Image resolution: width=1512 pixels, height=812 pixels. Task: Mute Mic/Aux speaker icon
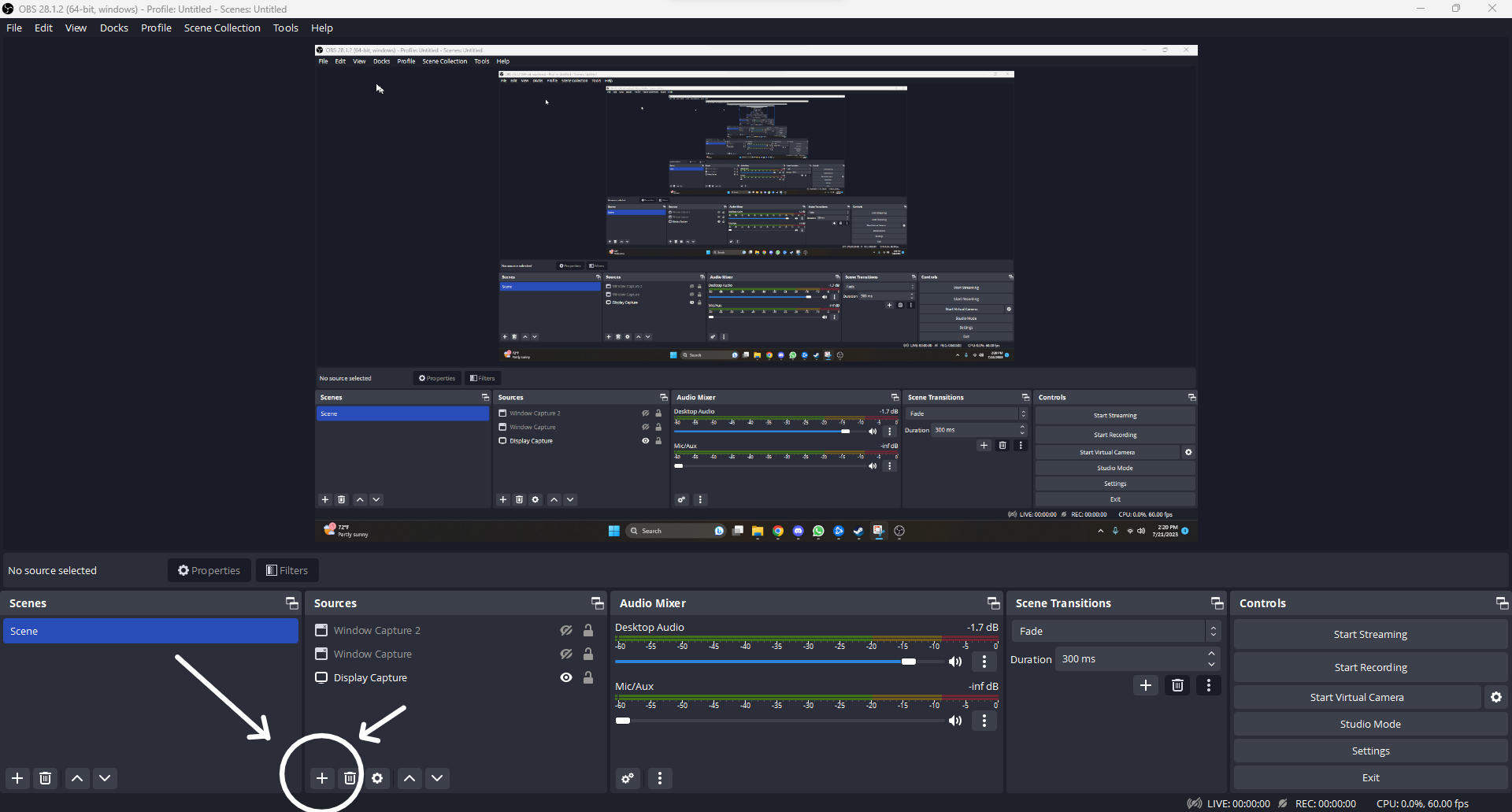[955, 721]
